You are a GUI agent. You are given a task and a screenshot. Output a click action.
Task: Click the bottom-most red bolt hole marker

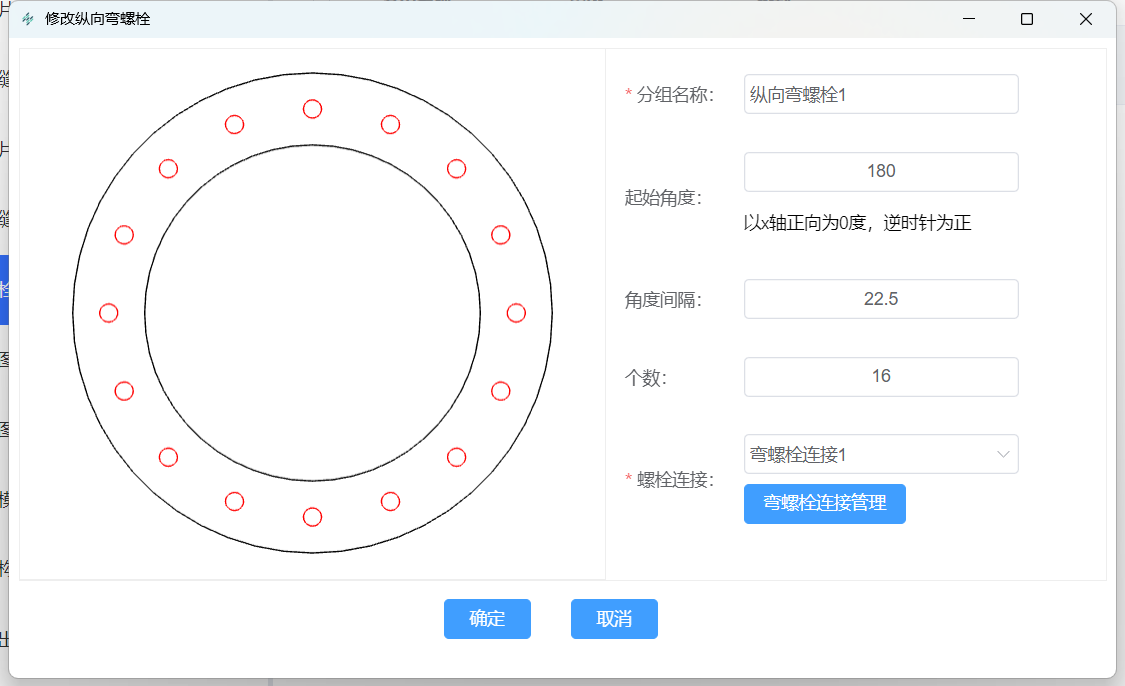tap(312, 517)
